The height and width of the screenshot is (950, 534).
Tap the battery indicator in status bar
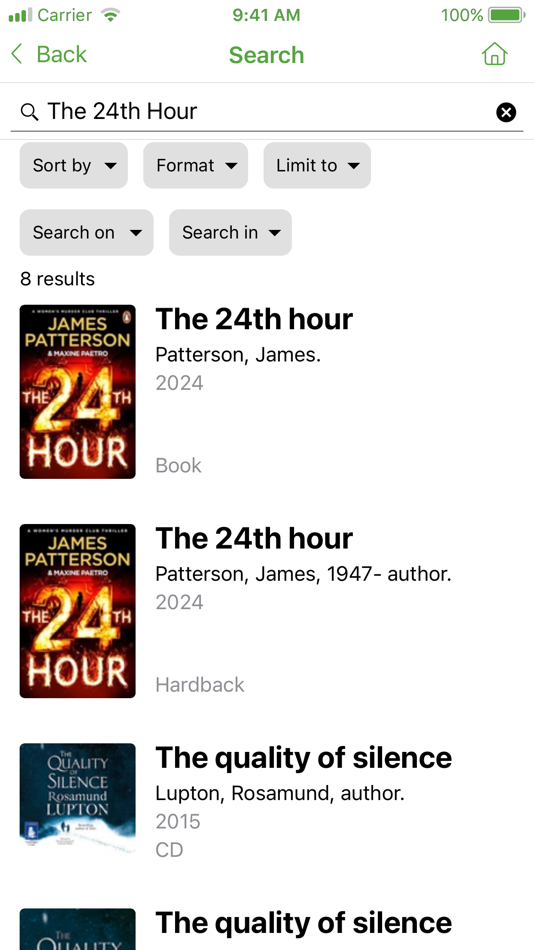(507, 15)
